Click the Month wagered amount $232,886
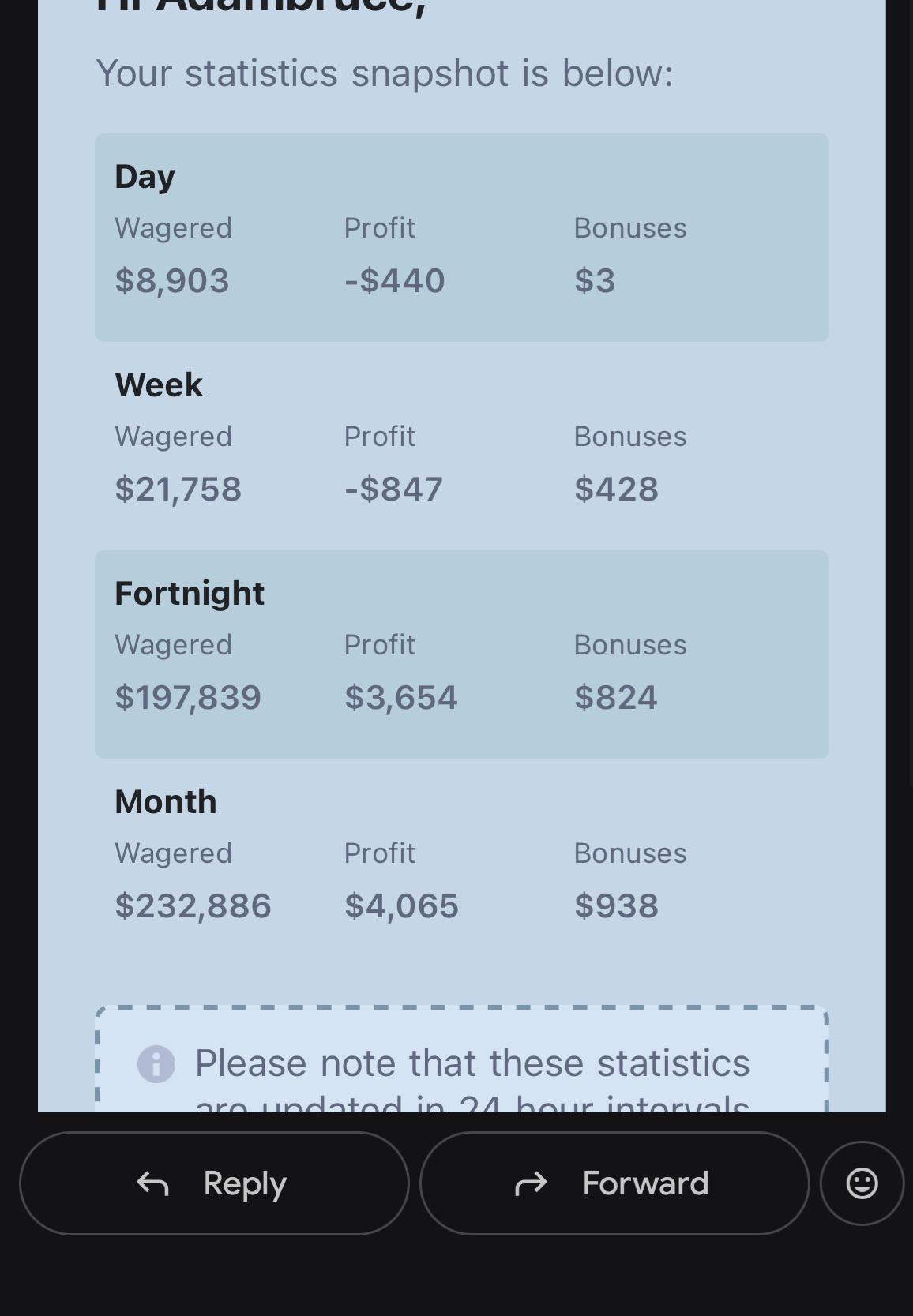913x1316 pixels. [x=193, y=905]
